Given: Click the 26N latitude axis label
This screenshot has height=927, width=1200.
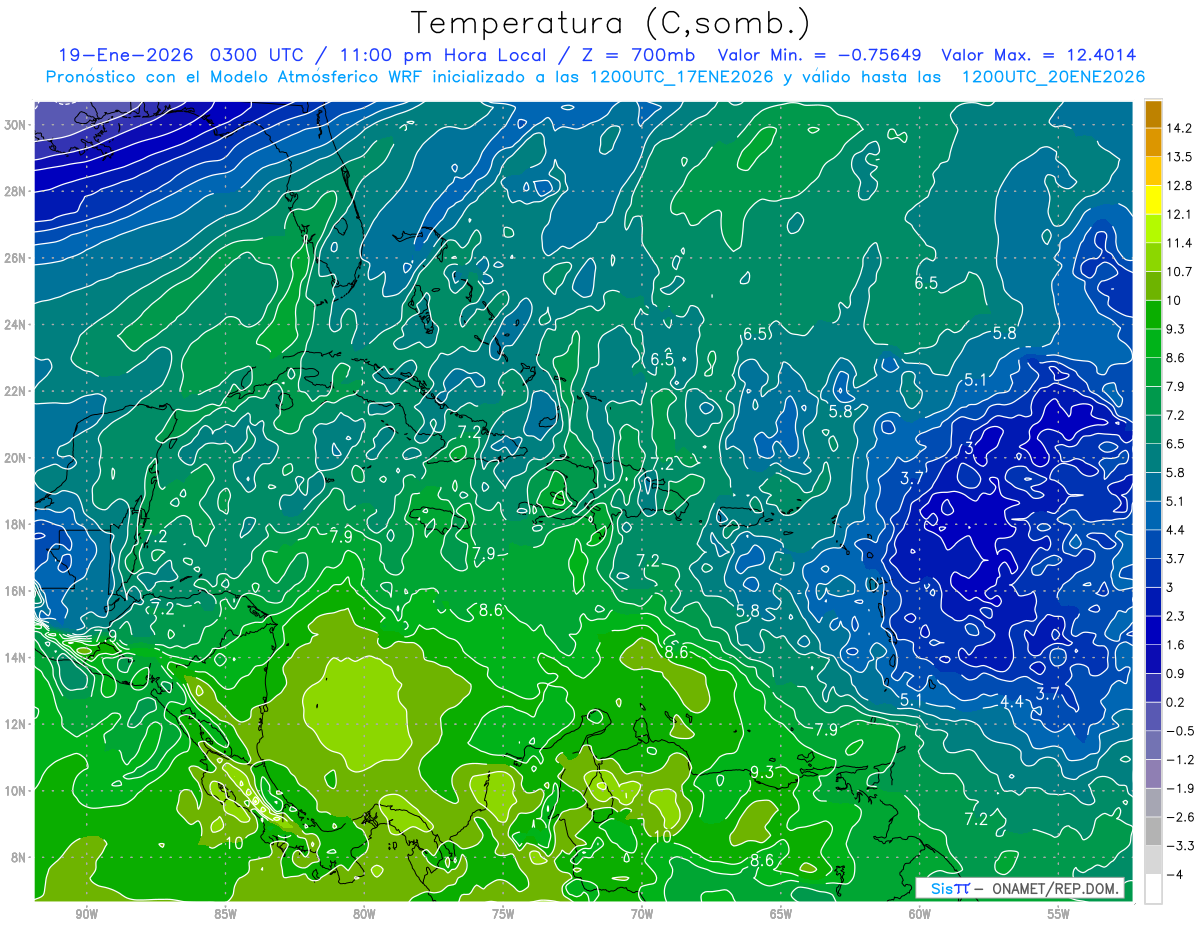Looking at the screenshot, I should point(17,258).
